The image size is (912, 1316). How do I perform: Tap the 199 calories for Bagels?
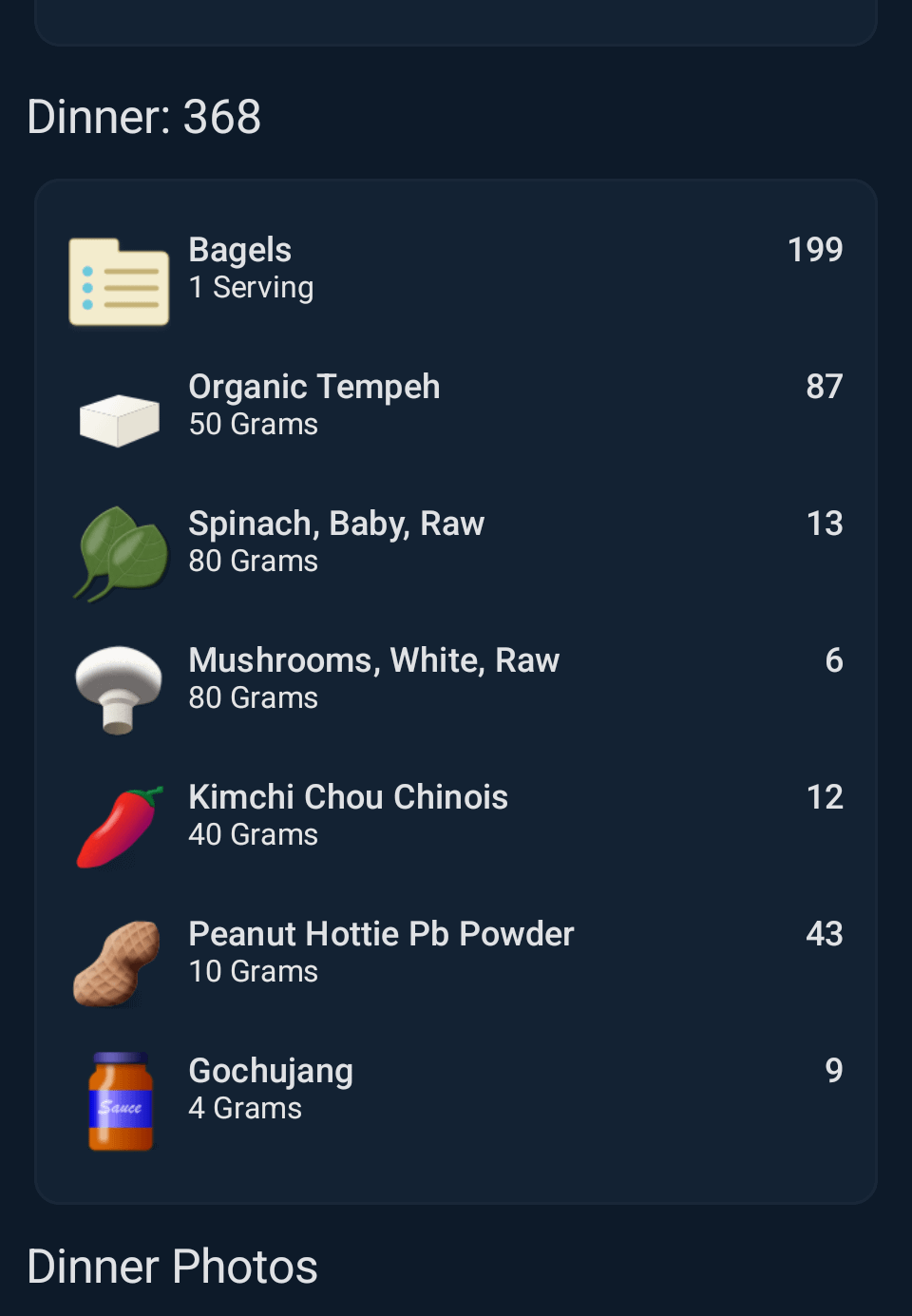tap(814, 250)
